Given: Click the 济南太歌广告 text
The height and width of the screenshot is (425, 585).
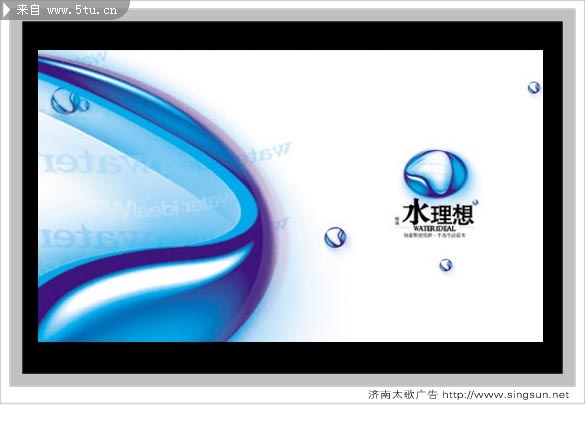Looking at the screenshot, I should (402, 394).
